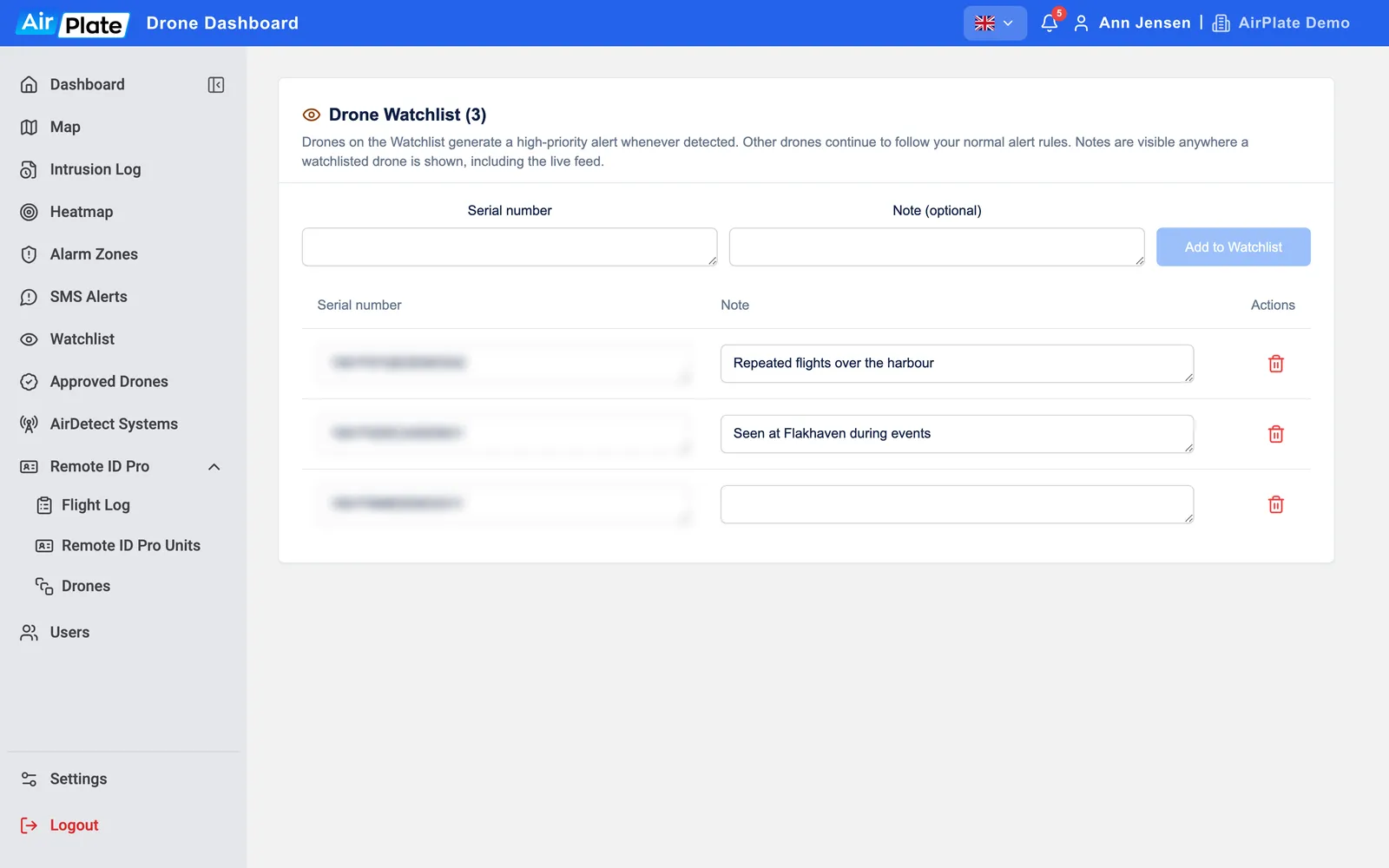This screenshot has width=1389, height=868.
Task: Delete the Flakhaven events watchlist entry
Action: (1275, 434)
